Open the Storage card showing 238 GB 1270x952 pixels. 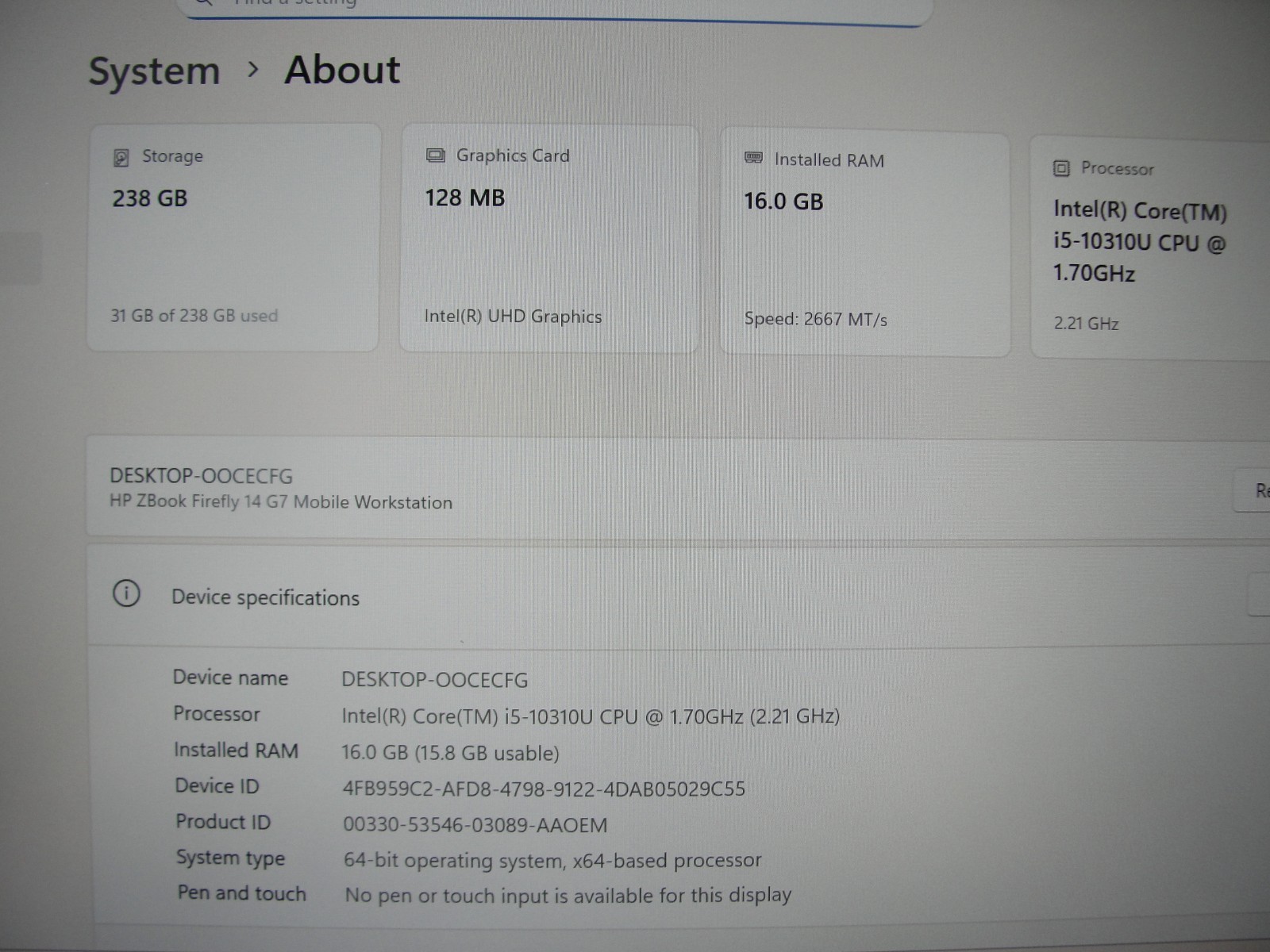[233, 237]
